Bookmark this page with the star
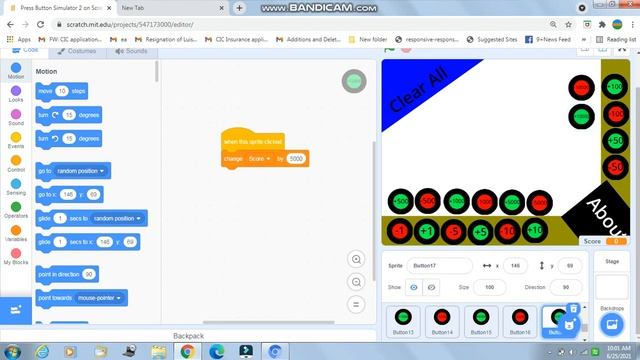Viewport: 640px width, 360px height. tap(568, 24)
